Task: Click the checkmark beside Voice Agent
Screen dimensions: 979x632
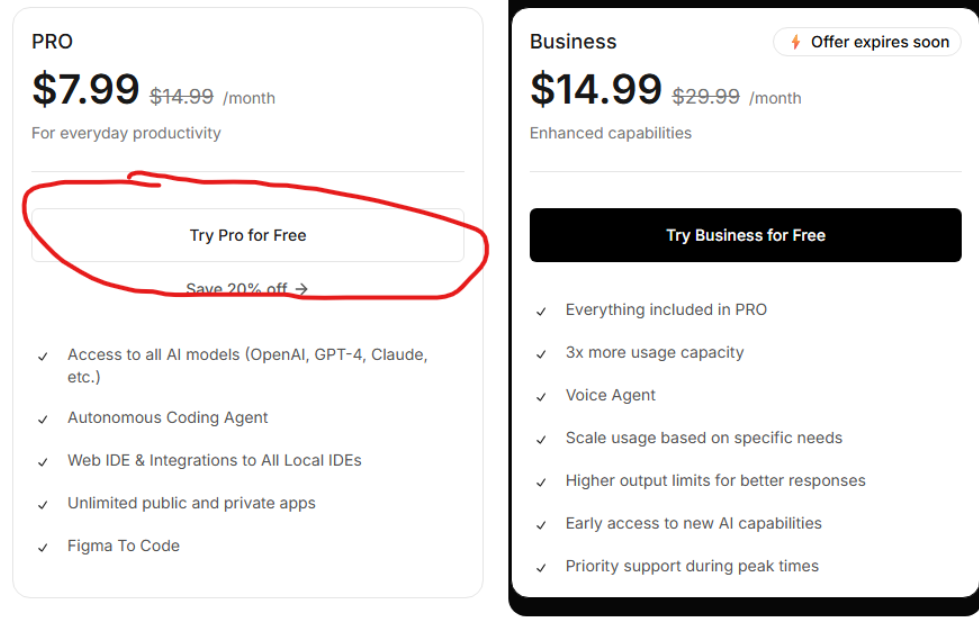Action: point(541,397)
